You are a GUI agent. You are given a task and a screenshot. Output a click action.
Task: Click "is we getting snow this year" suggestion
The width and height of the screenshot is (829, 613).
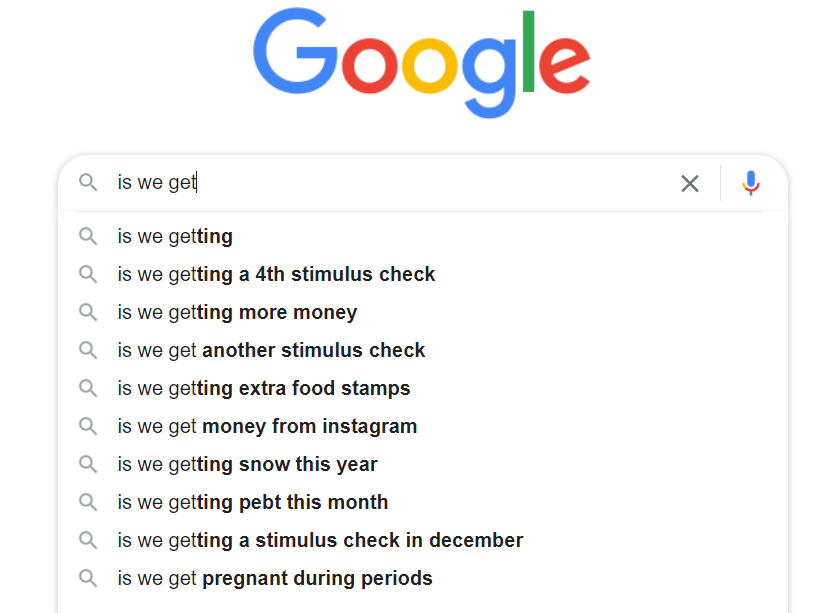[x=246, y=464]
